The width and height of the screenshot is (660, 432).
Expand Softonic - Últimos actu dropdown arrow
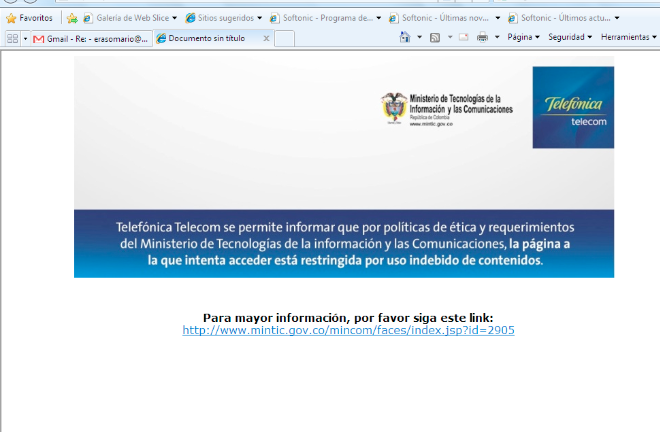617,18
